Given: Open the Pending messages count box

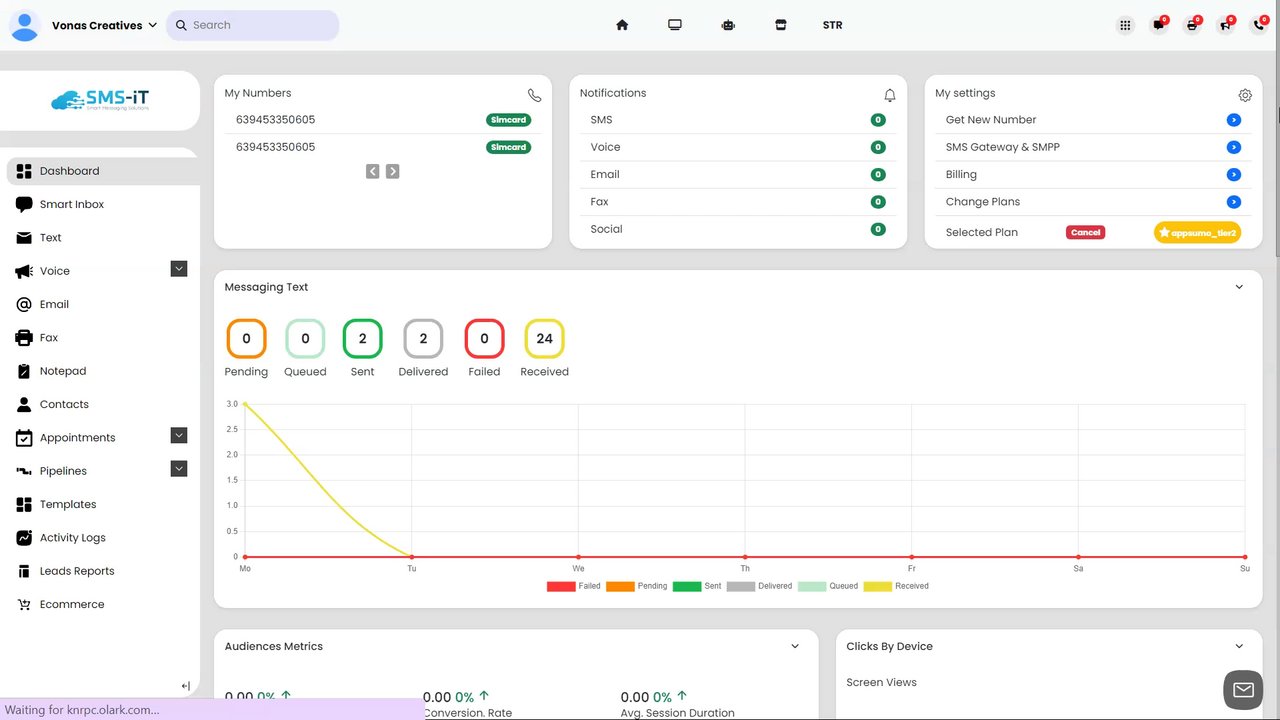Looking at the screenshot, I should [x=246, y=339].
